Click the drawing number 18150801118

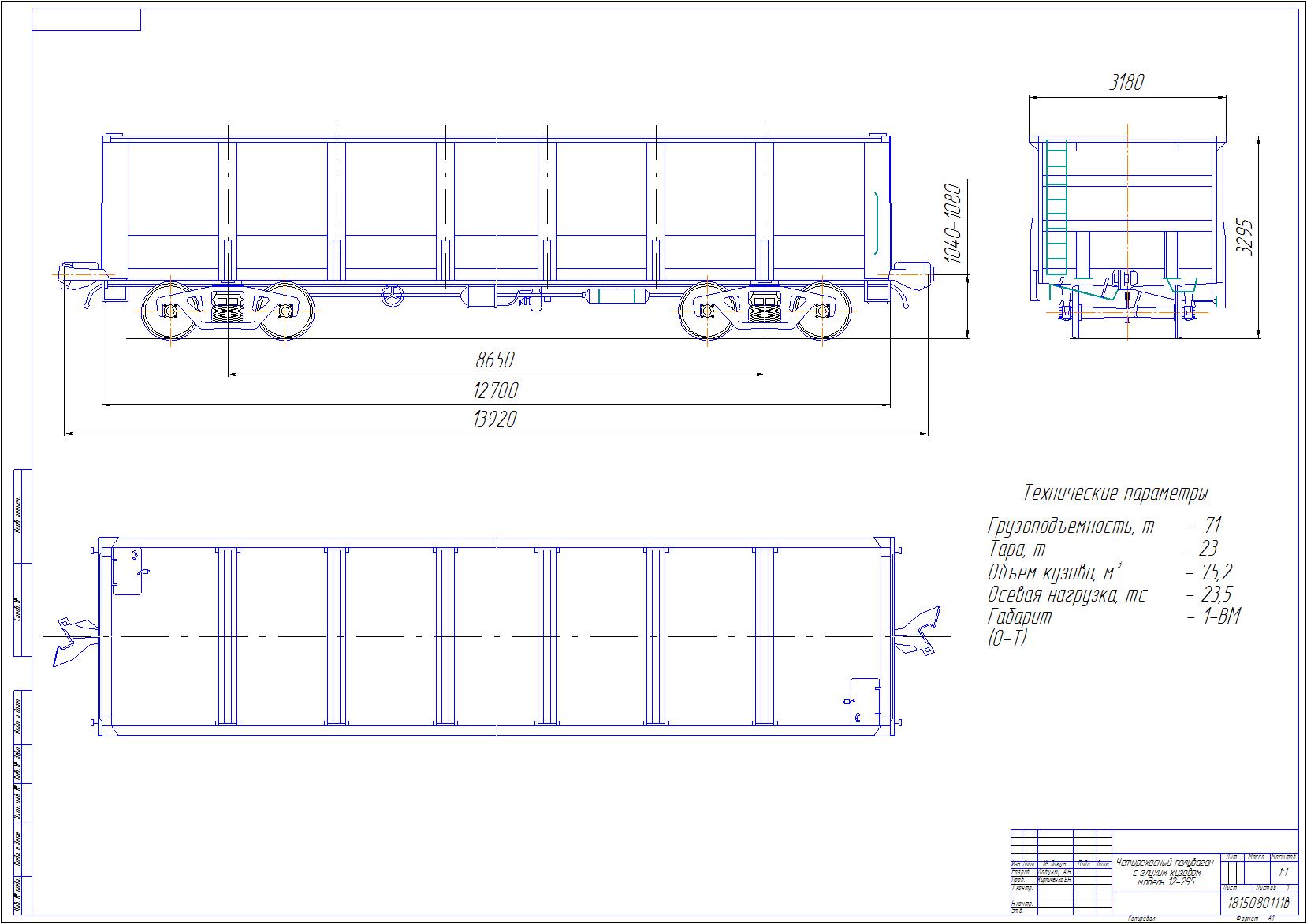1258,902
